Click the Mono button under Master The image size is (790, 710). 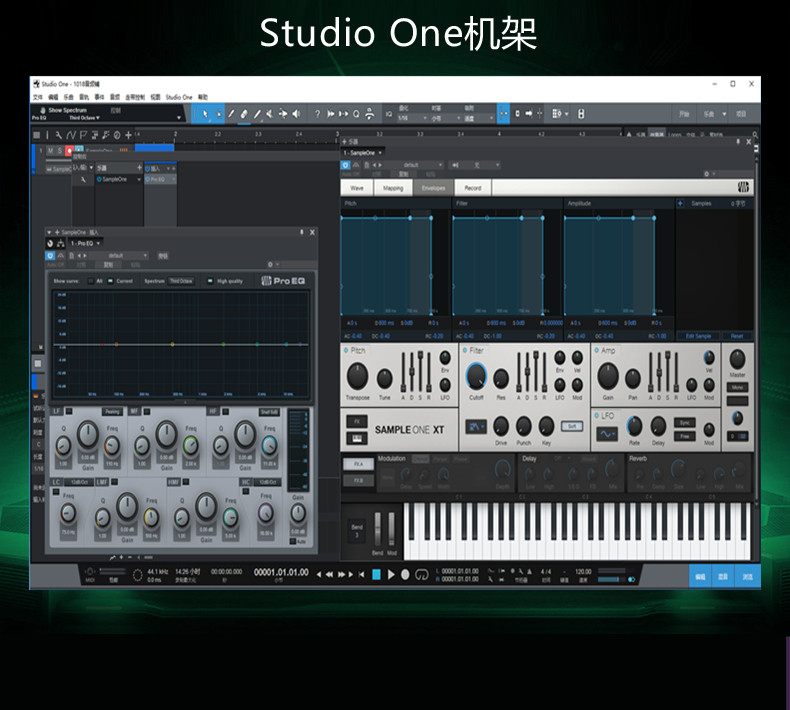[x=737, y=387]
